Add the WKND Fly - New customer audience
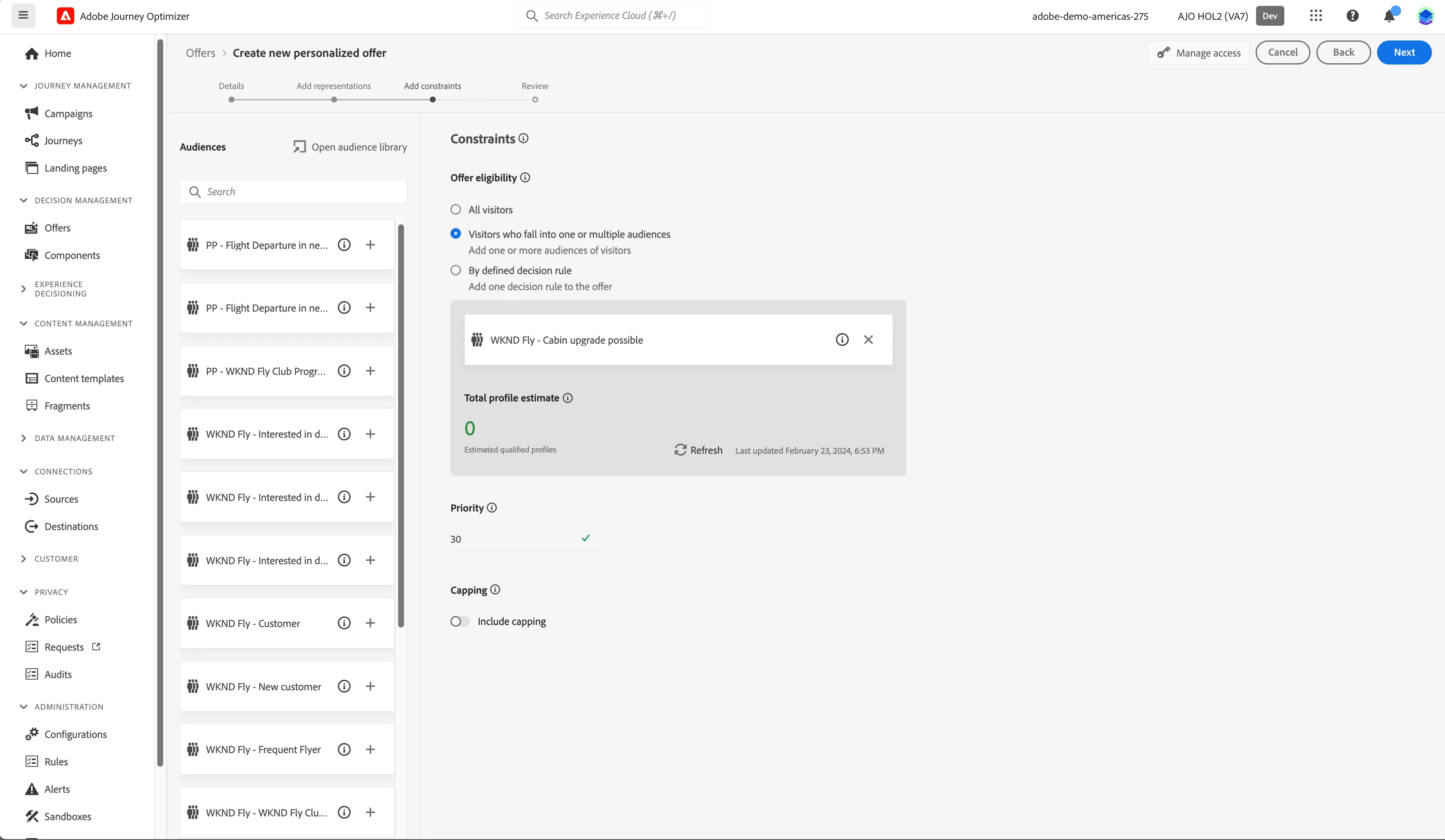Image resolution: width=1445 pixels, height=840 pixels. coord(370,686)
